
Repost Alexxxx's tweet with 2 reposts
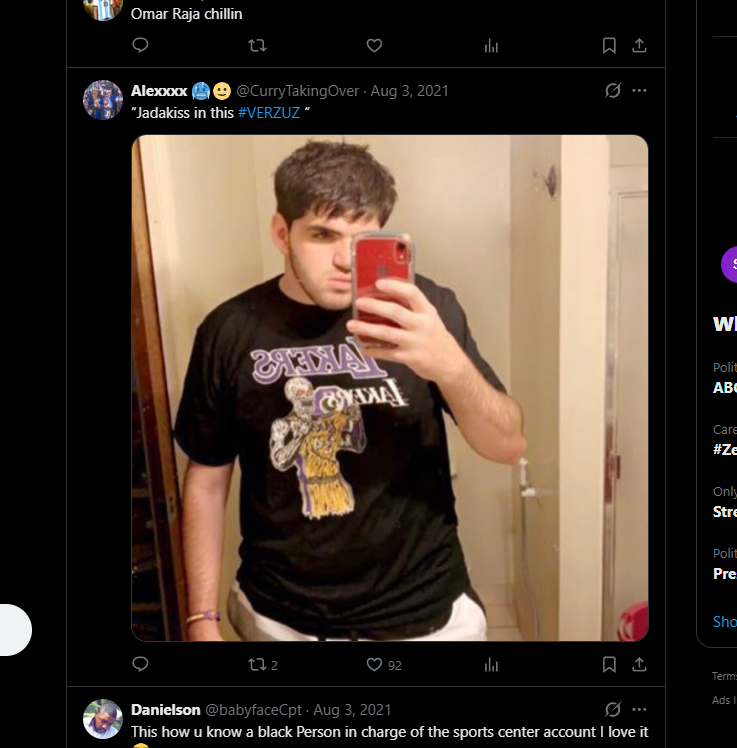[x=262, y=665]
